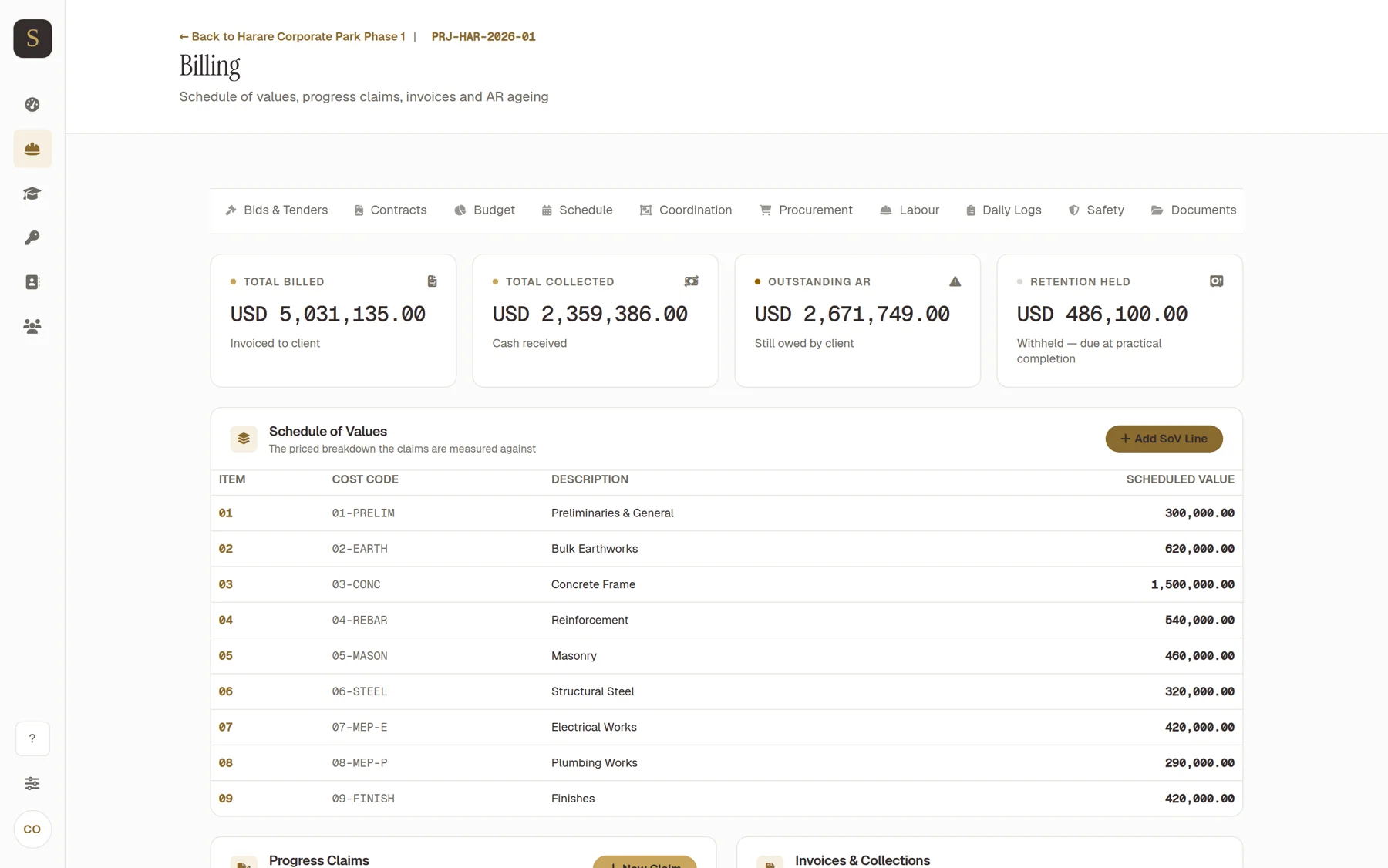Open the people group sidebar icon

[x=32, y=326]
